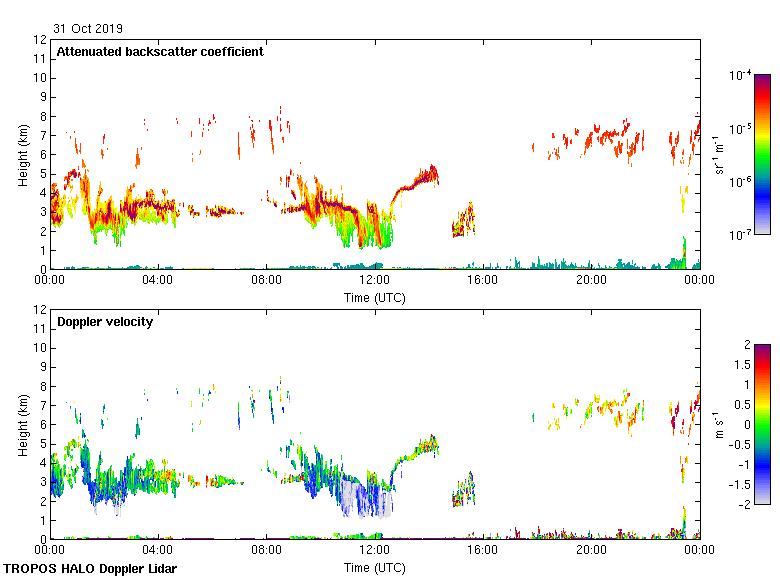Click the 16:00 tick under the backscatter plot
Screen dimensions: 780x580
pos(482,281)
